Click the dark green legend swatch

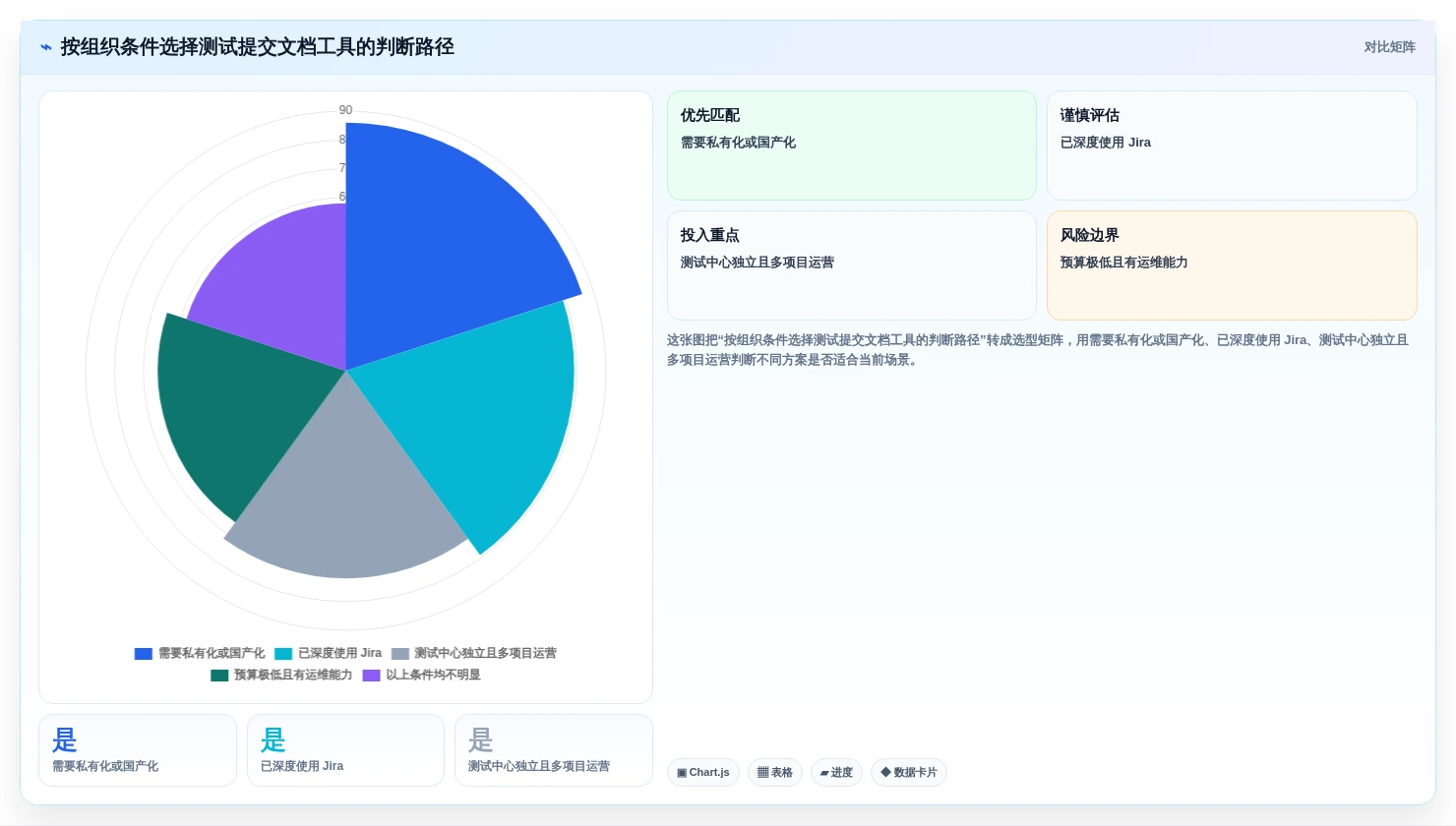(219, 676)
